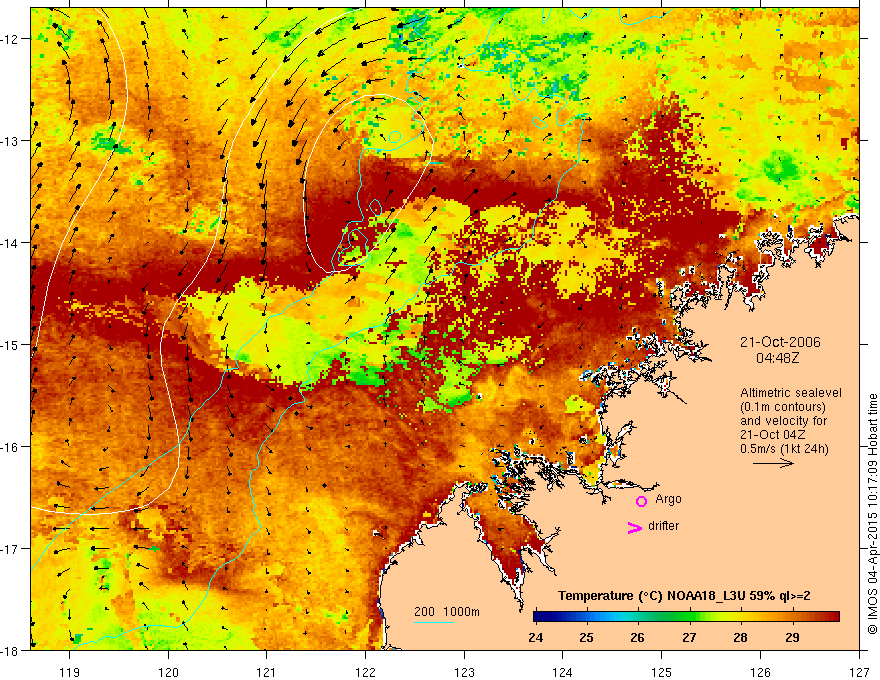Click the colorbar value 29
Screen dimensions: 880x680
(x=792, y=638)
